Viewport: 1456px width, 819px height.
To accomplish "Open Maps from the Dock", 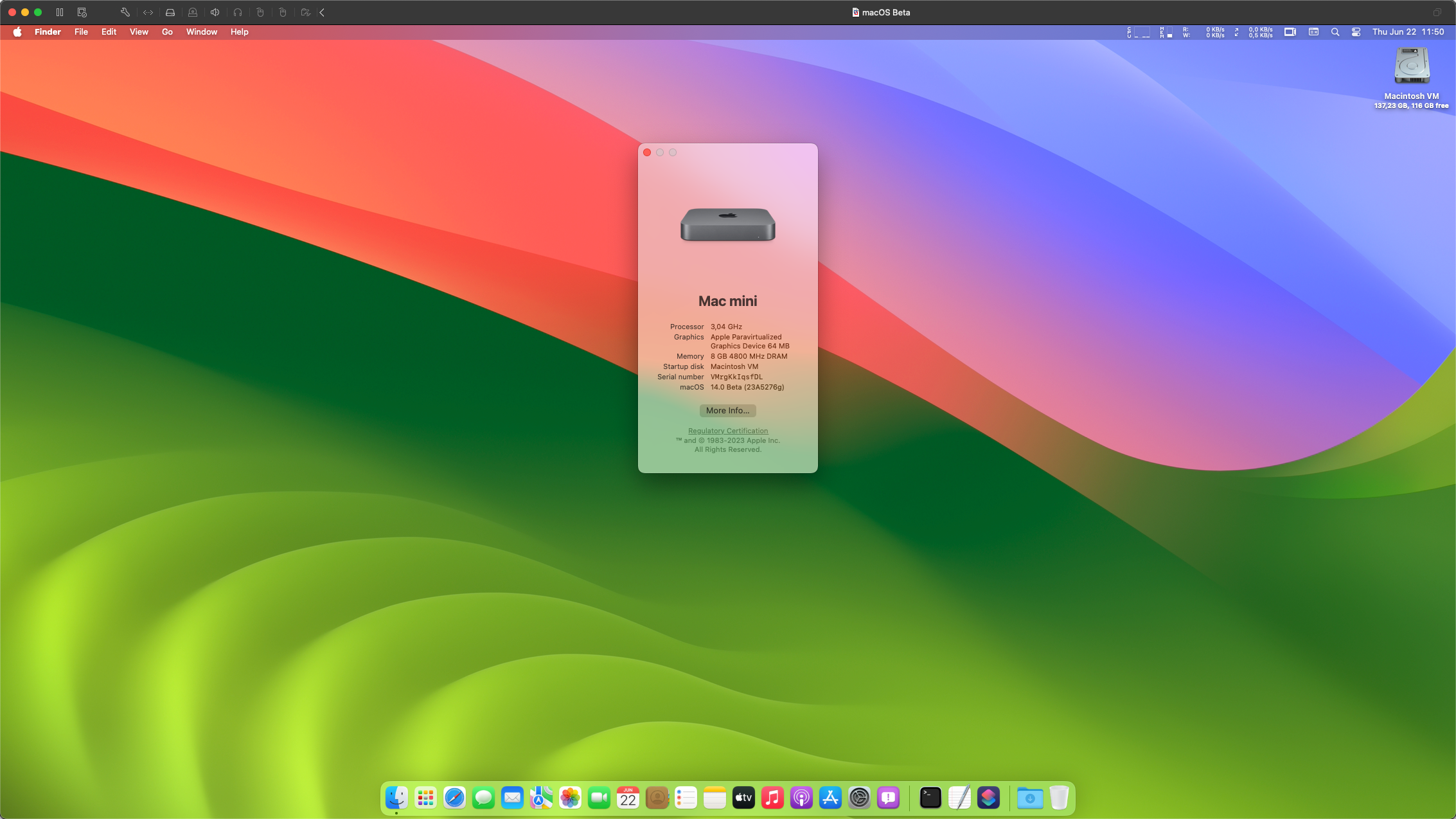I will [x=541, y=798].
